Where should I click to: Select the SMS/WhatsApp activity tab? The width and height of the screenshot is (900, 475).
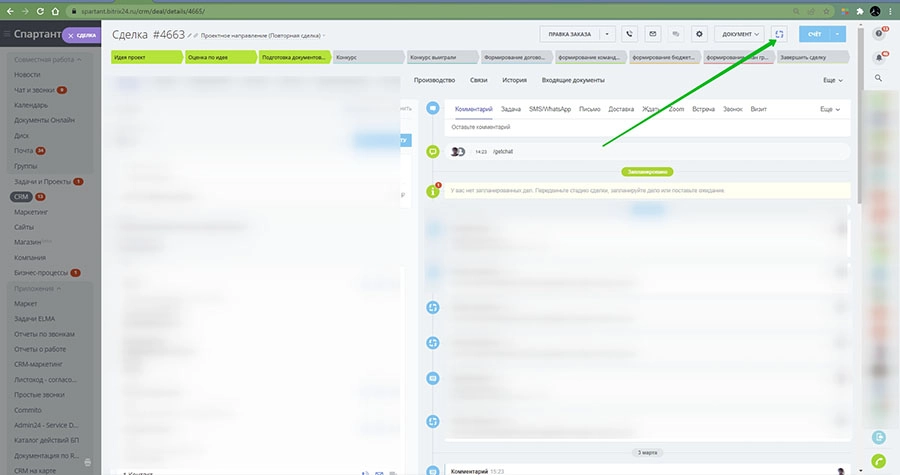click(549, 108)
